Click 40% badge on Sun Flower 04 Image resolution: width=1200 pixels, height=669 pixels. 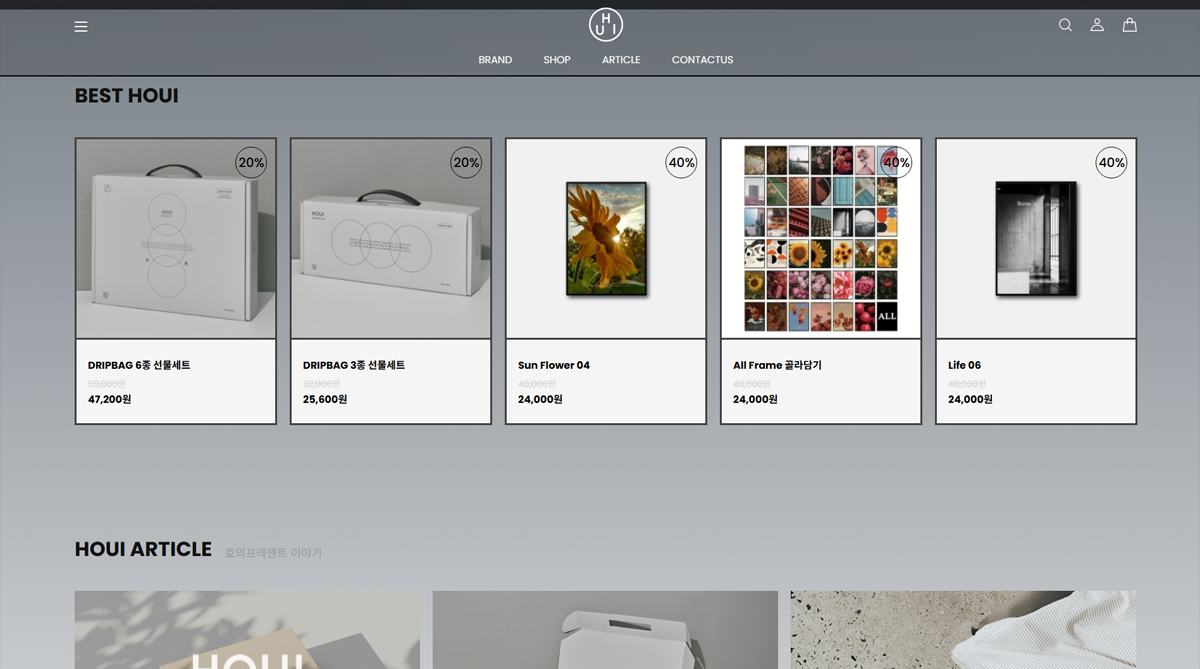pyautogui.click(x=681, y=163)
